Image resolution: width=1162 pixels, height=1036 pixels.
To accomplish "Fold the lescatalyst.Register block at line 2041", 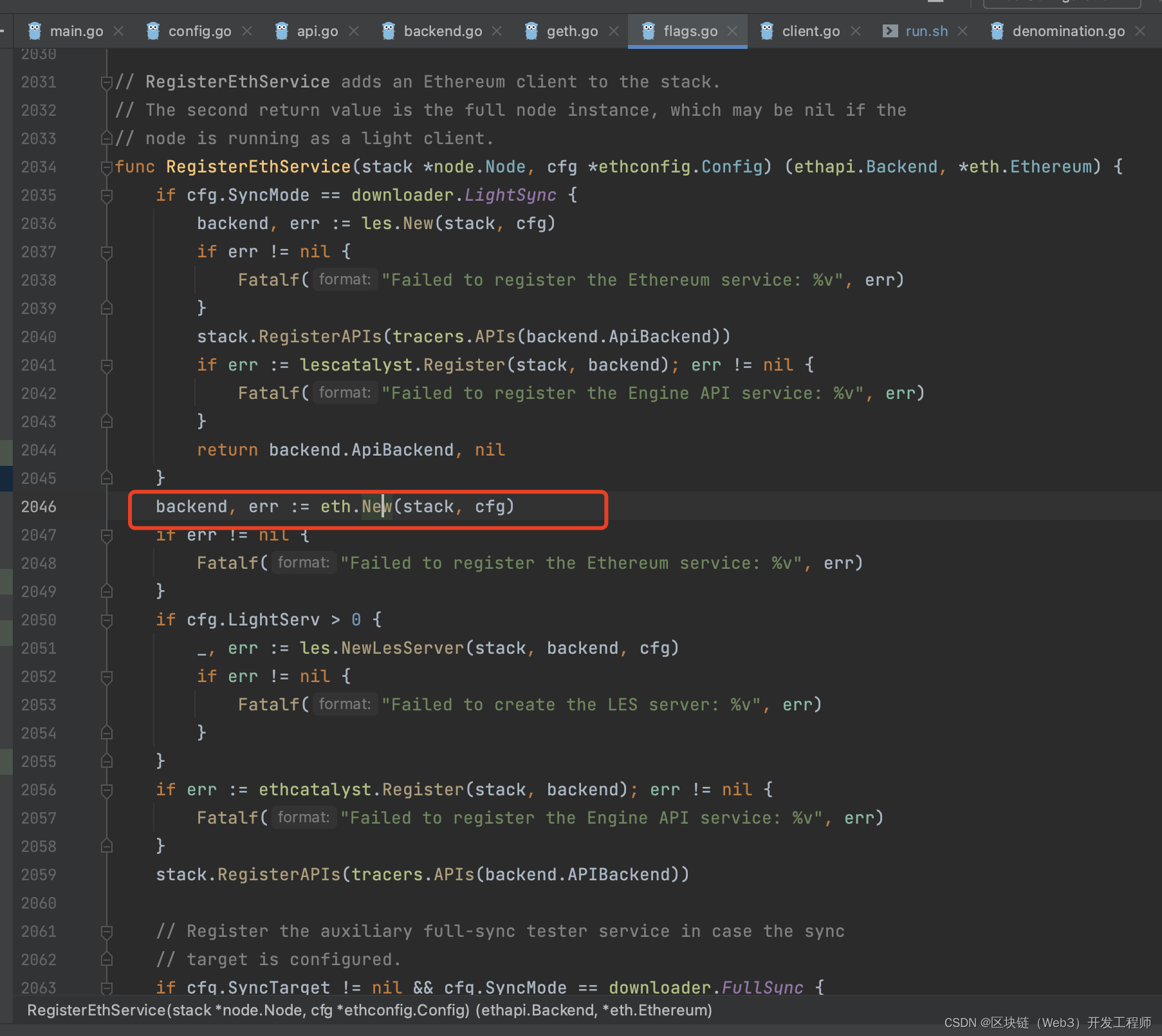I will (107, 365).
